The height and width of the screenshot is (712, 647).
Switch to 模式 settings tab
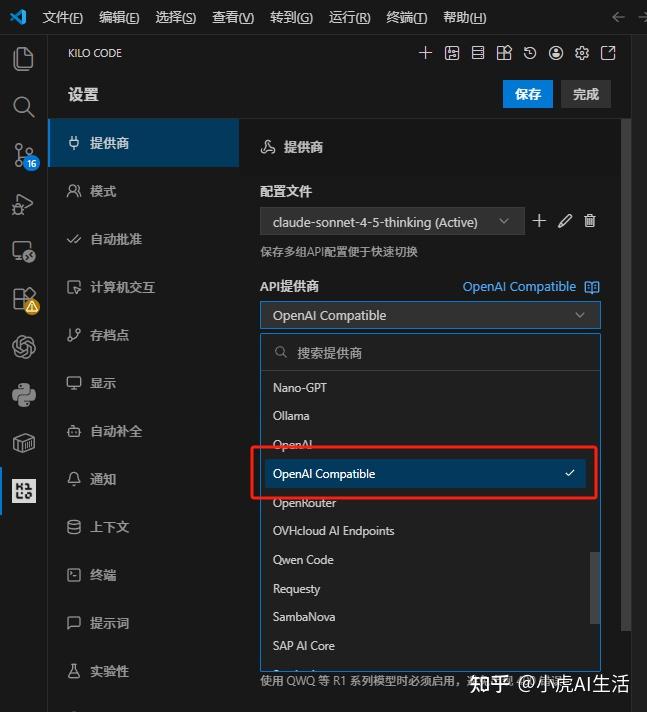[143, 191]
